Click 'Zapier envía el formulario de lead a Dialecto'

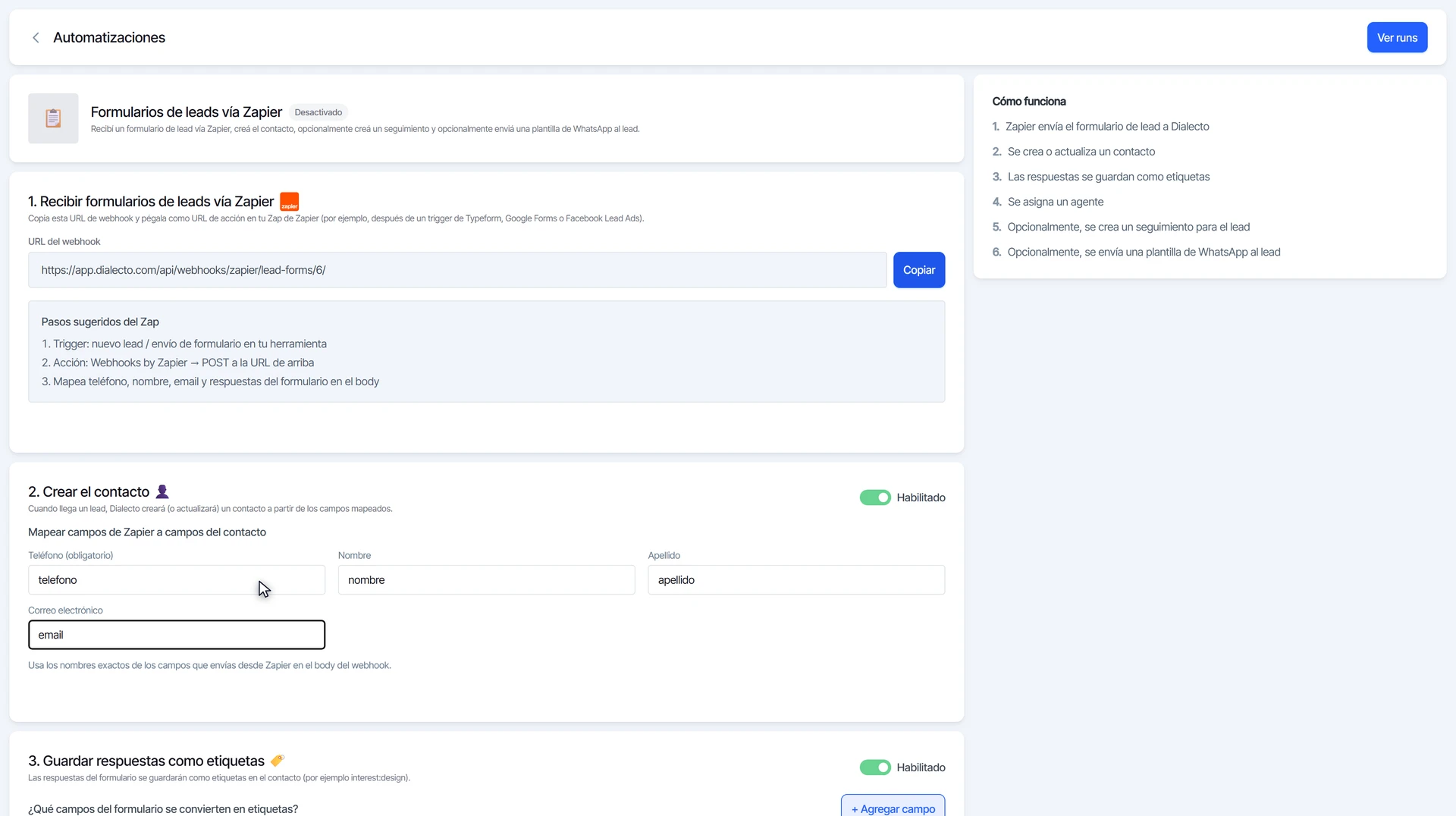[1107, 127]
